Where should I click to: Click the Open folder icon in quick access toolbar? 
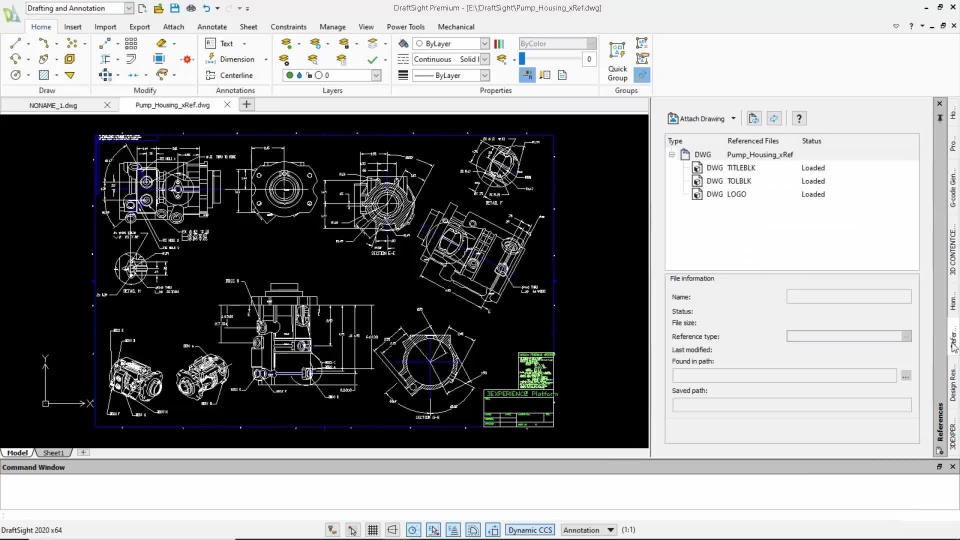coord(159,8)
